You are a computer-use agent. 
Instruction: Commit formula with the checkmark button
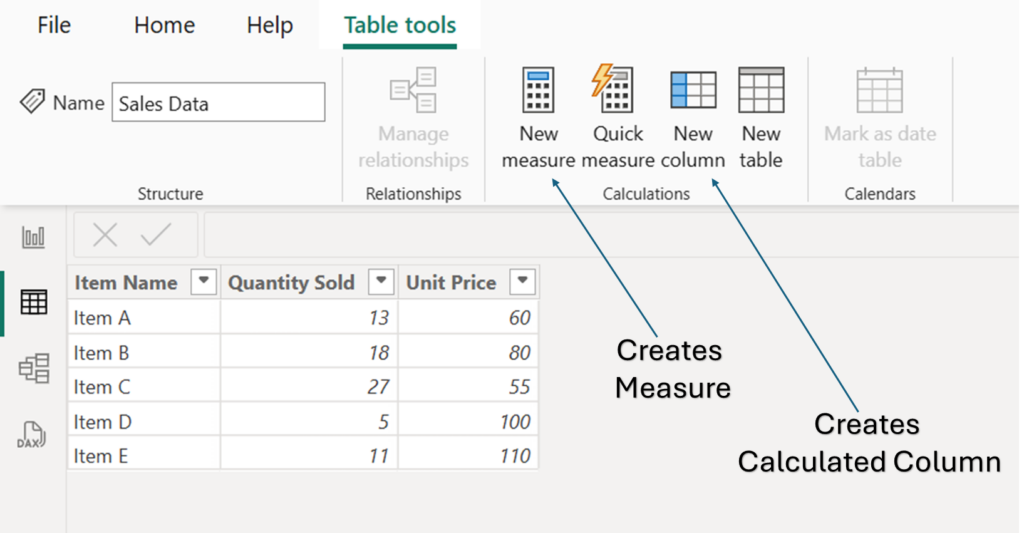point(157,235)
